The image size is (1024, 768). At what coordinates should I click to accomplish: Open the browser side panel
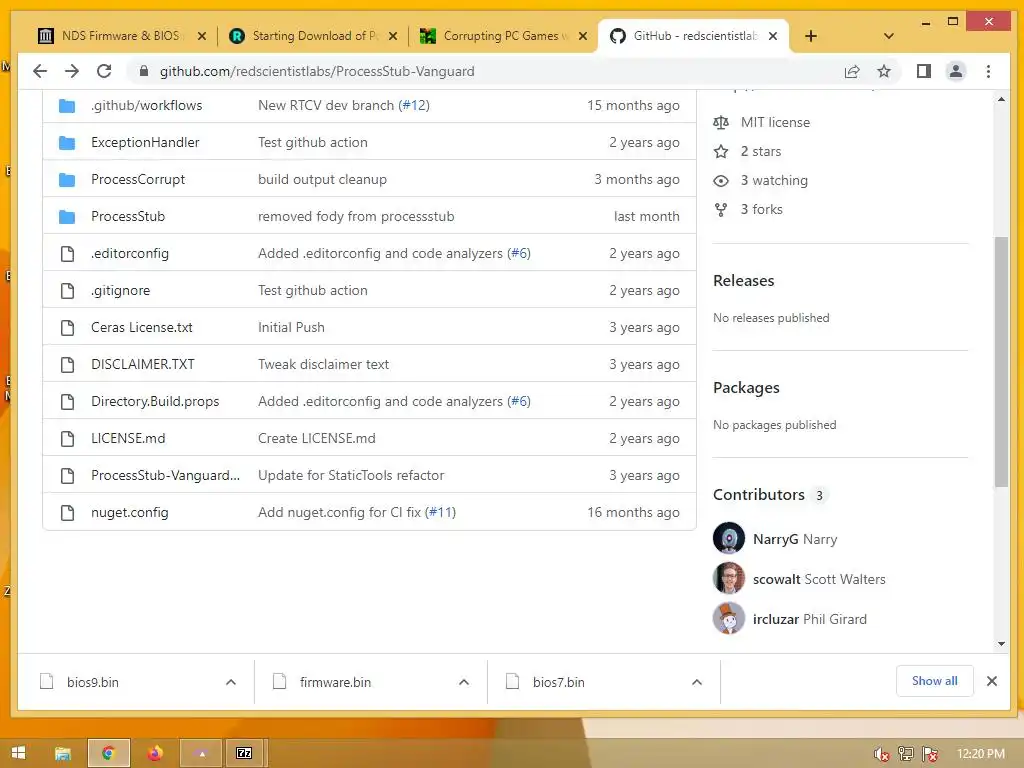(x=923, y=71)
